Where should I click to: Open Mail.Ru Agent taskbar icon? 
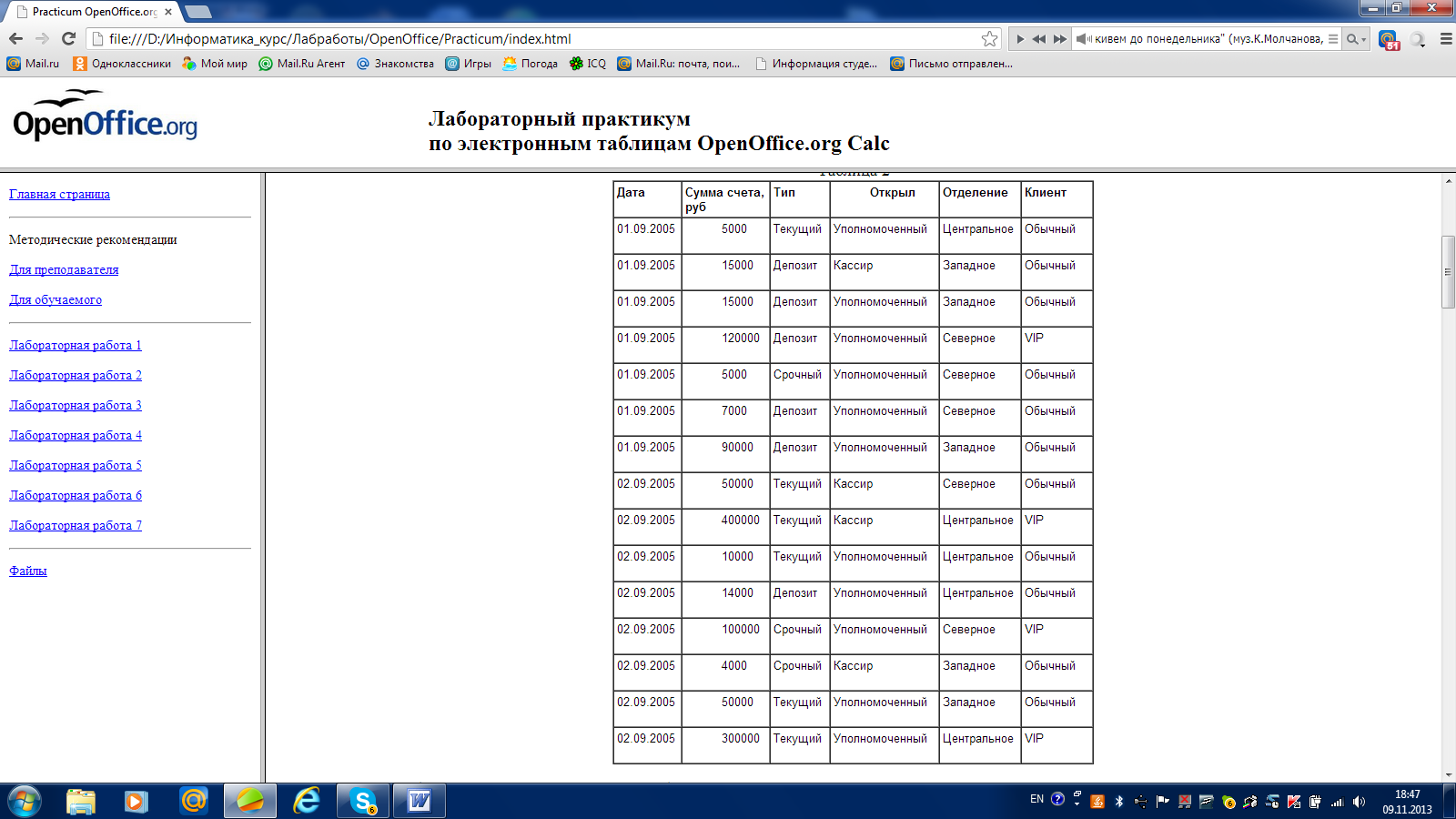coord(193,801)
